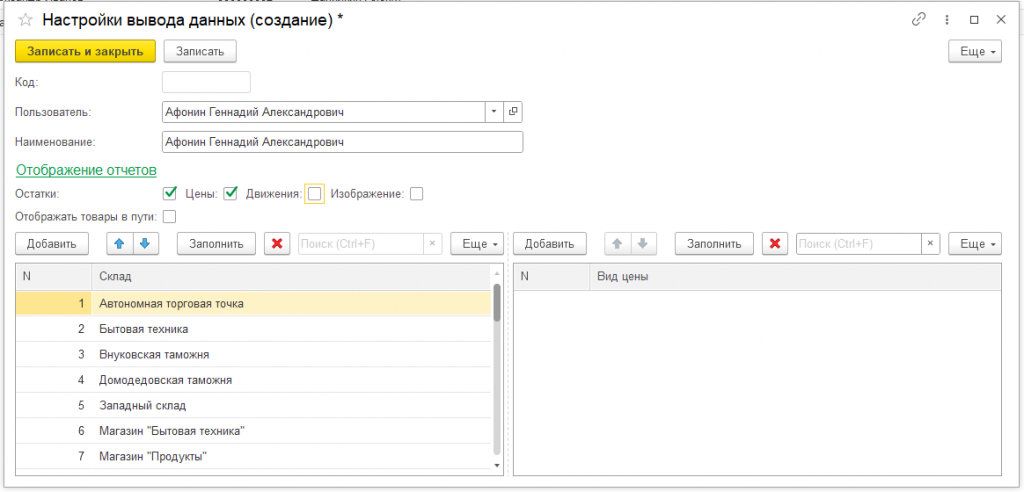Click Записать и закрыть button
This screenshot has width=1024, height=492.
click(85, 52)
